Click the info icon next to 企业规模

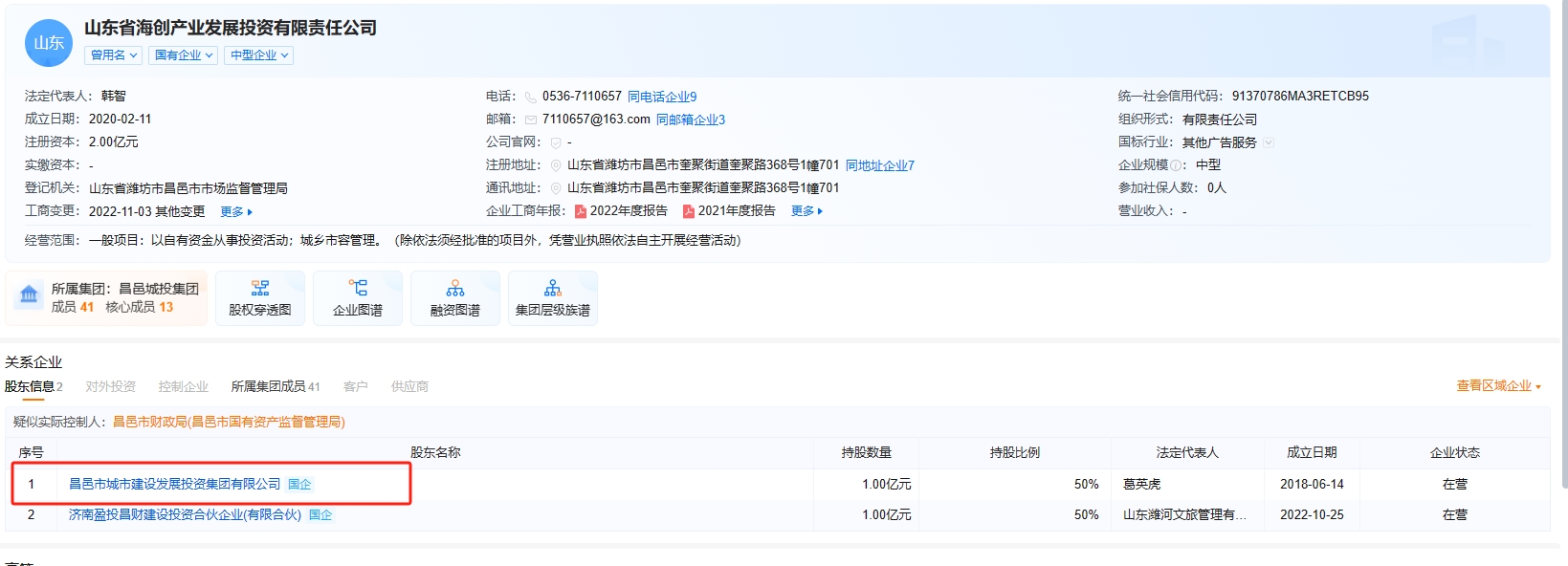tap(1176, 165)
